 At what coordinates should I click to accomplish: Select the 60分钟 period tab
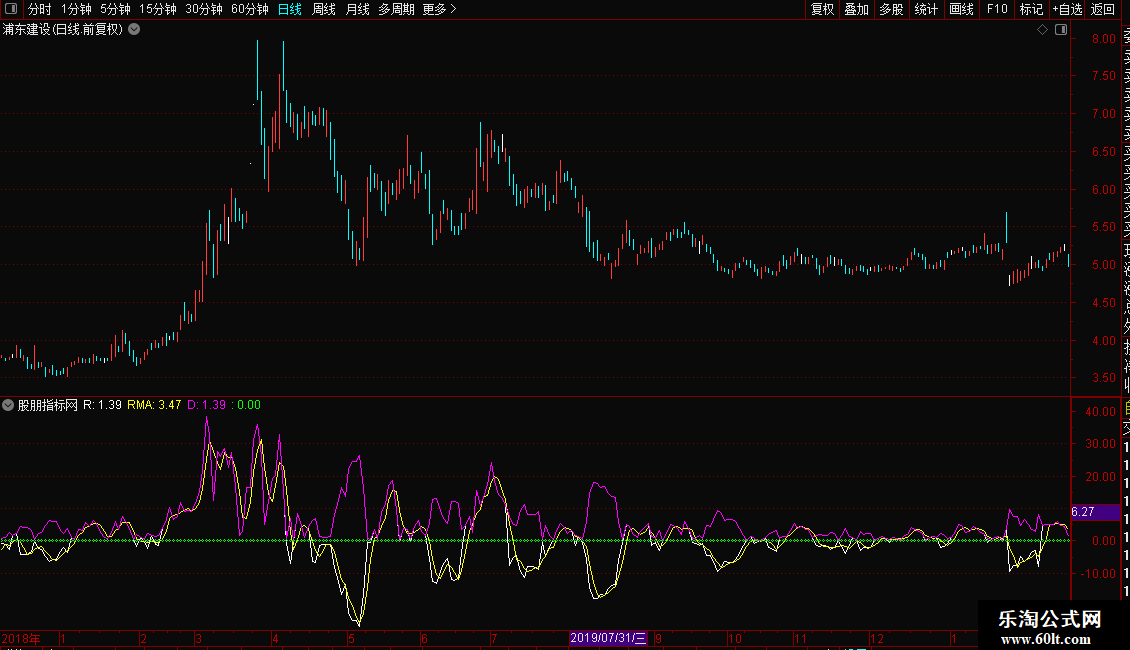click(250, 9)
